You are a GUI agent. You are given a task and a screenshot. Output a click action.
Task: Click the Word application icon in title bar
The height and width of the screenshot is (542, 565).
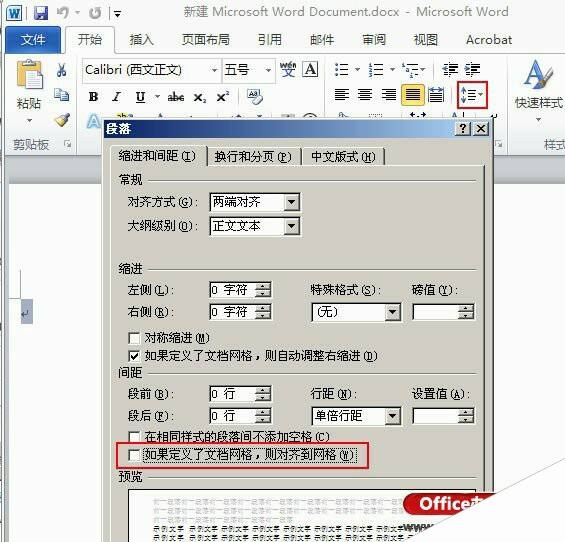coord(14,14)
